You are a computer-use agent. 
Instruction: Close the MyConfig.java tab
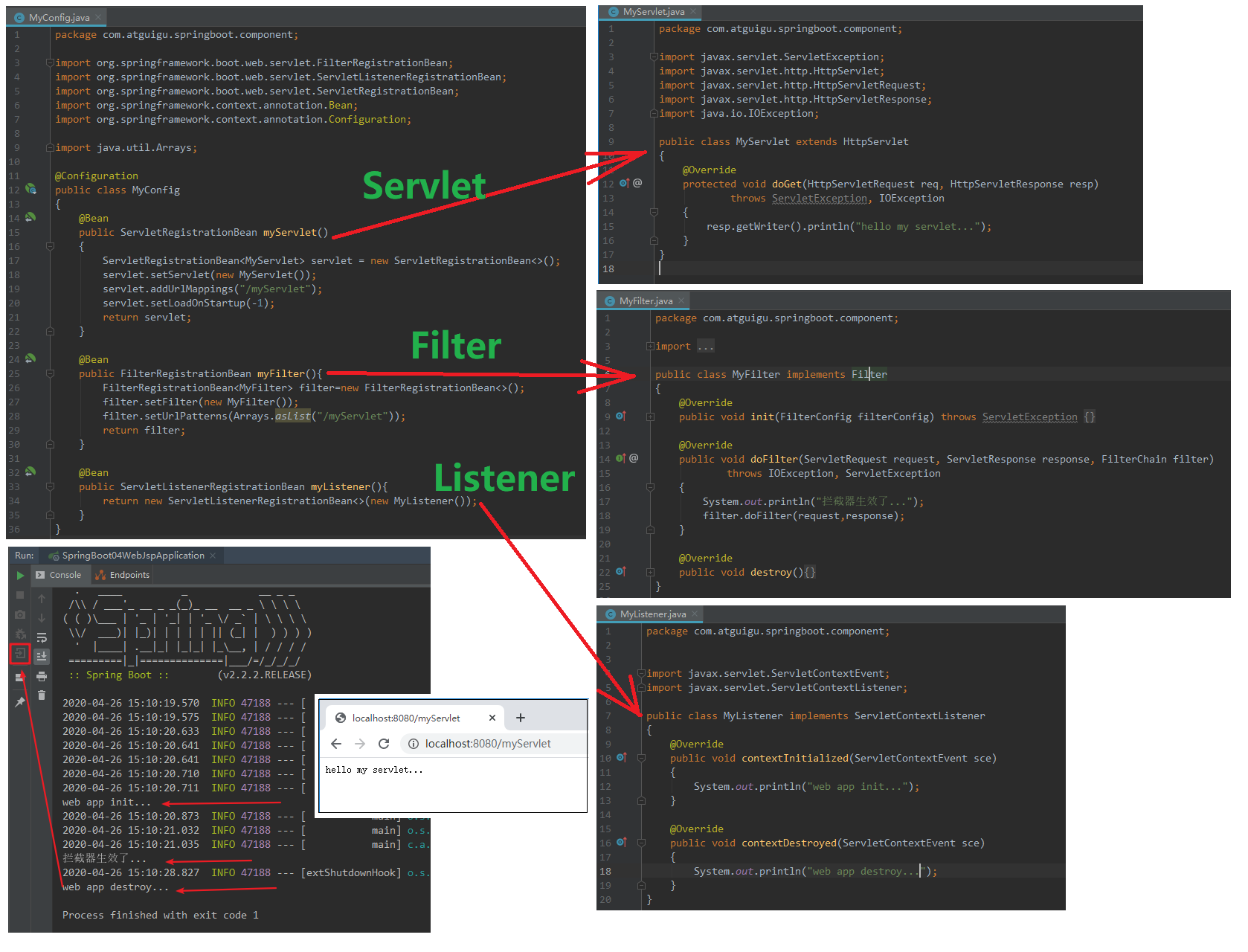tap(97, 17)
